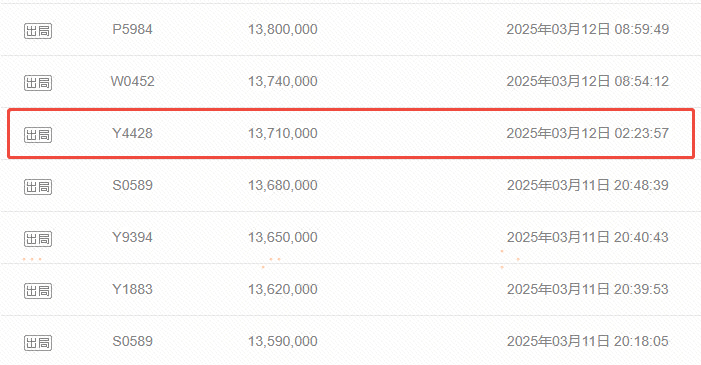Viewport: 701px width, 365px height.
Task: Click the 13,620,000 bid amount
Action: [283, 289]
